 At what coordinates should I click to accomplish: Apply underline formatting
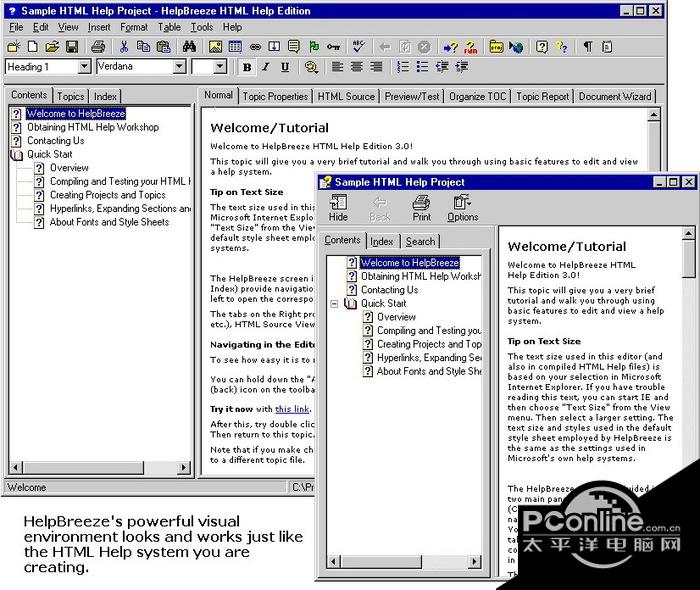coord(285,67)
